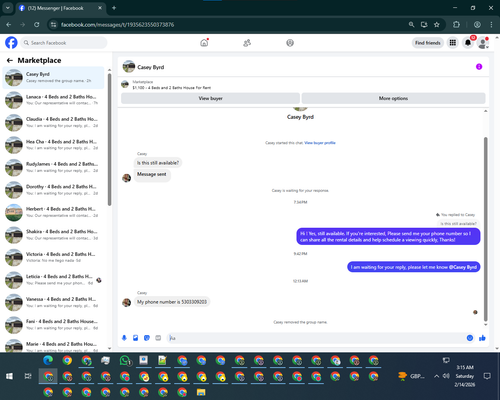Click the voice clip microphone icon
Image resolution: width=500 pixels, height=400 pixels.
tap(124, 338)
